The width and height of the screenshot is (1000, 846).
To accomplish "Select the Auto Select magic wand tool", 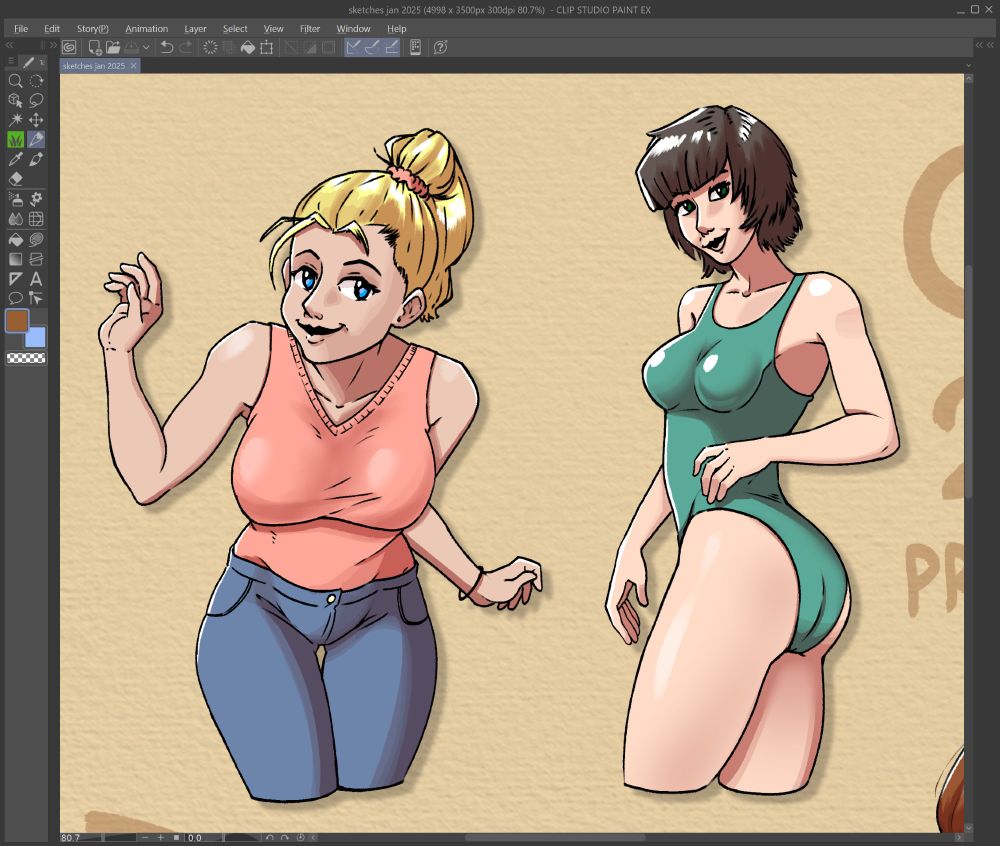I will (15, 120).
